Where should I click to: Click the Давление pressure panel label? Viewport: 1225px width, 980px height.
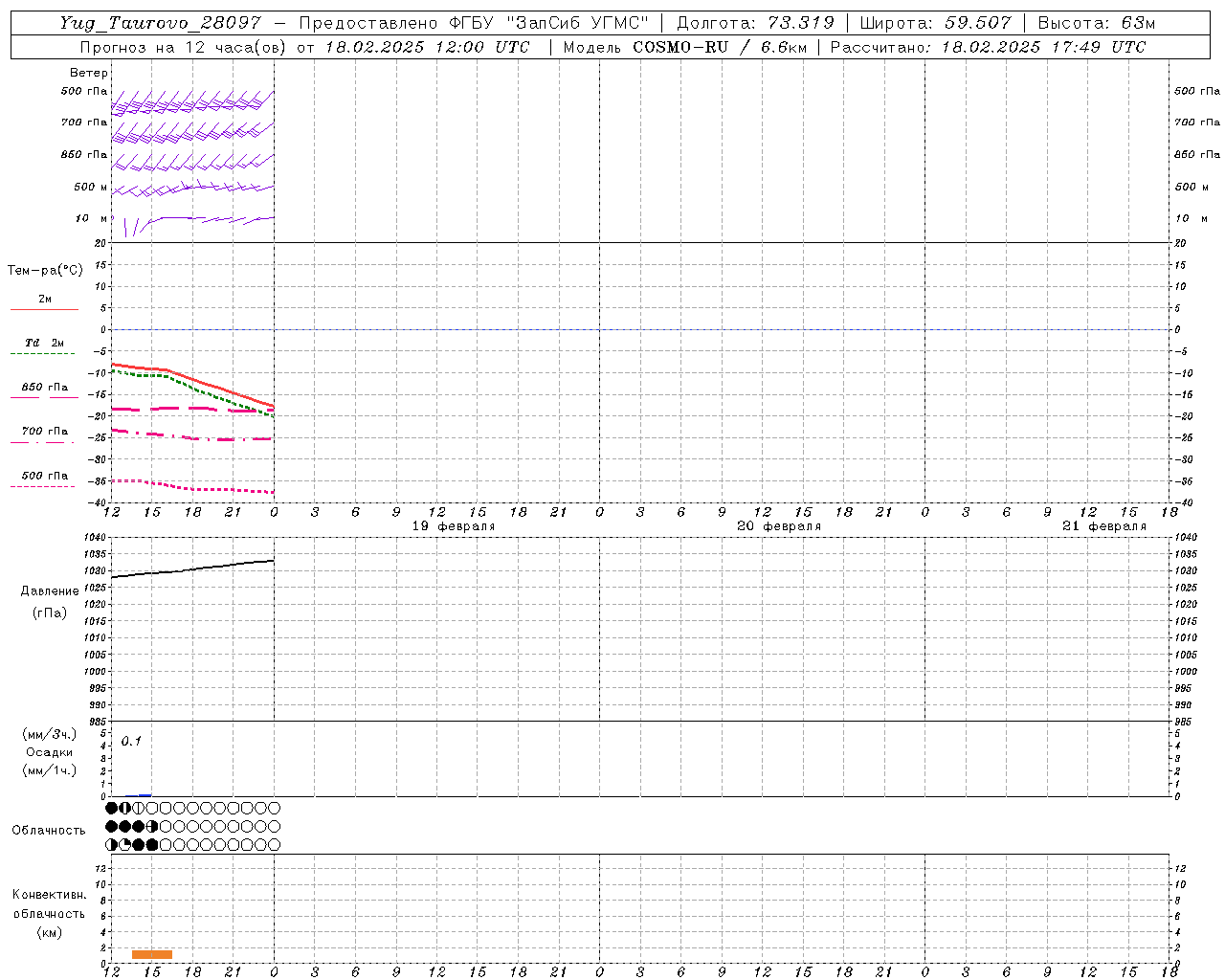click(50, 591)
